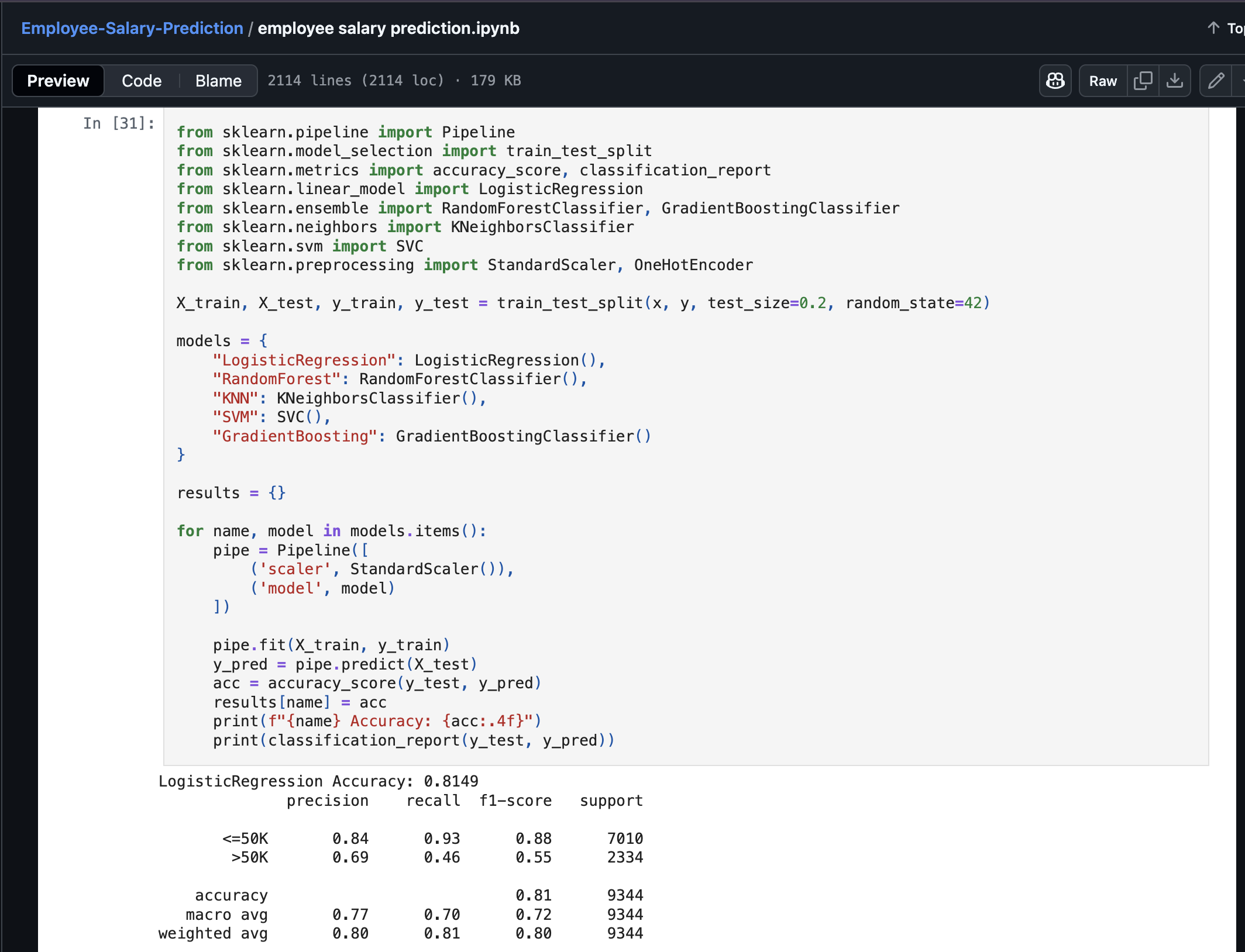This screenshot has height=952, width=1245.
Task: Copy raw file contents icon
Action: point(1143,81)
